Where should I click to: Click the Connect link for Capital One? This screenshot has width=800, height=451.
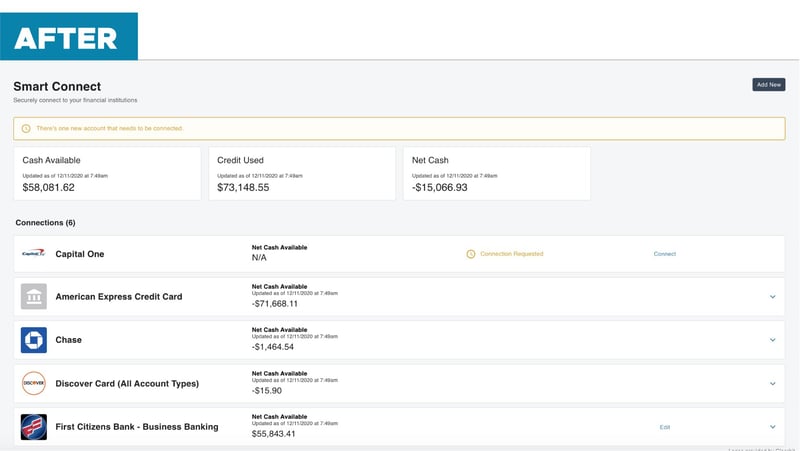[665, 254]
